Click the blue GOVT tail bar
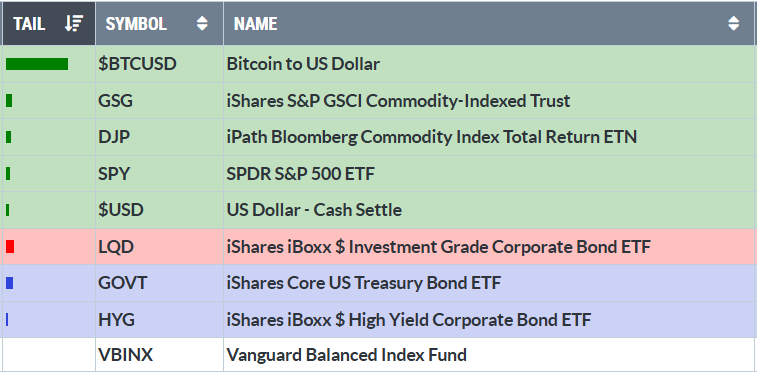The height and width of the screenshot is (372, 757). coord(9,283)
